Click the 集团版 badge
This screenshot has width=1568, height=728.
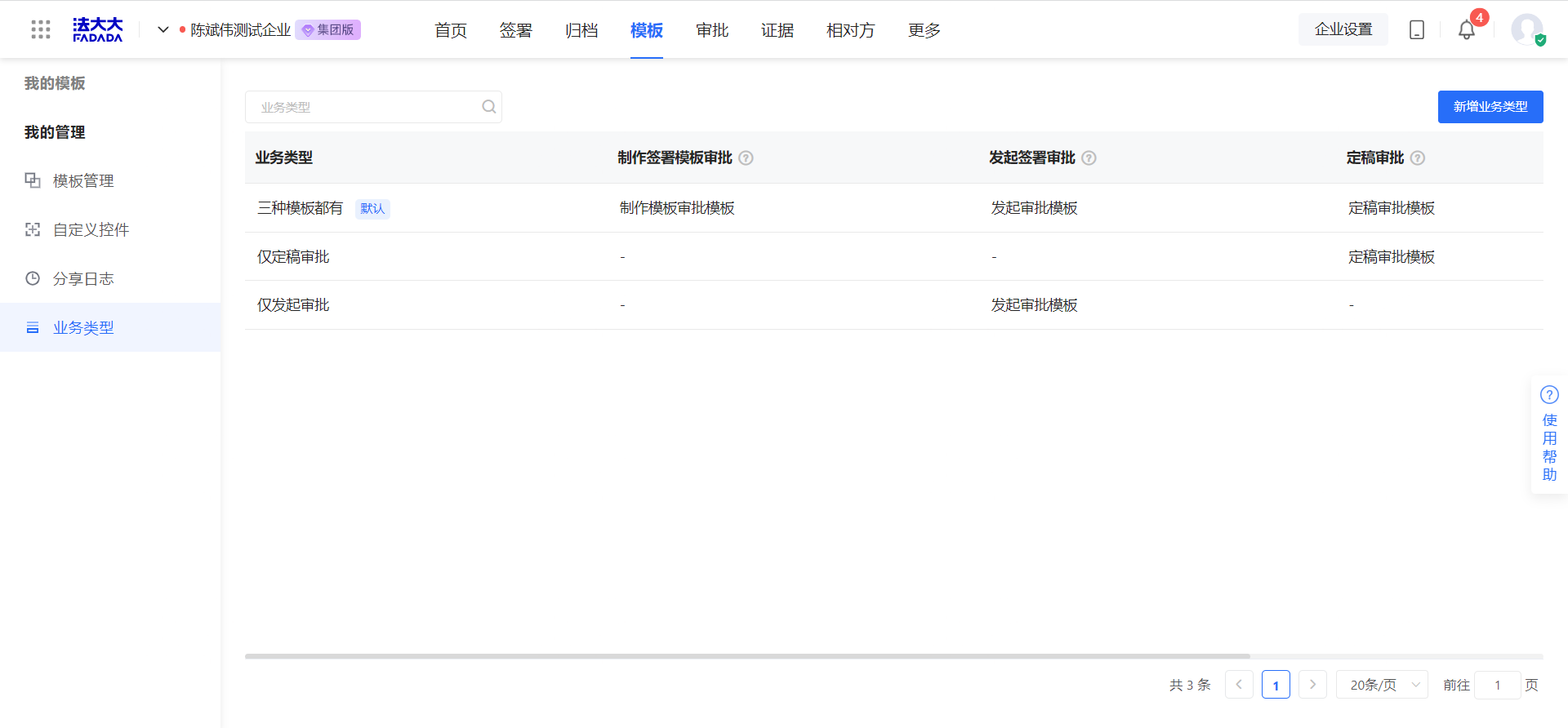(328, 30)
